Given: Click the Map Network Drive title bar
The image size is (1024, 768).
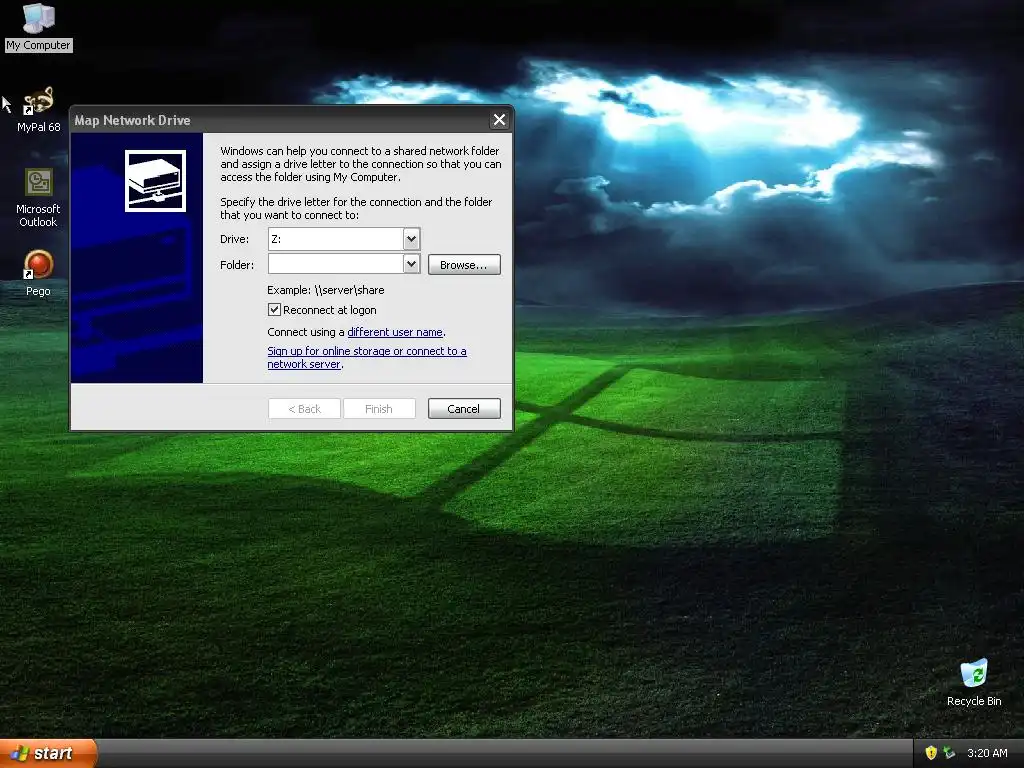Looking at the screenshot, I should (x=281, y=120).
